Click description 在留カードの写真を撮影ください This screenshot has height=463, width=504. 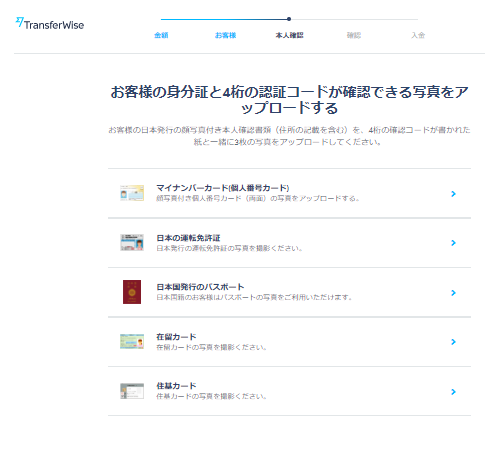click(x=211, y=347)
